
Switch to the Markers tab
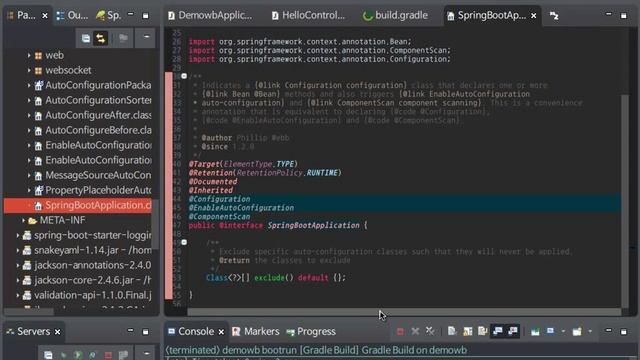[x=256, y=331]
